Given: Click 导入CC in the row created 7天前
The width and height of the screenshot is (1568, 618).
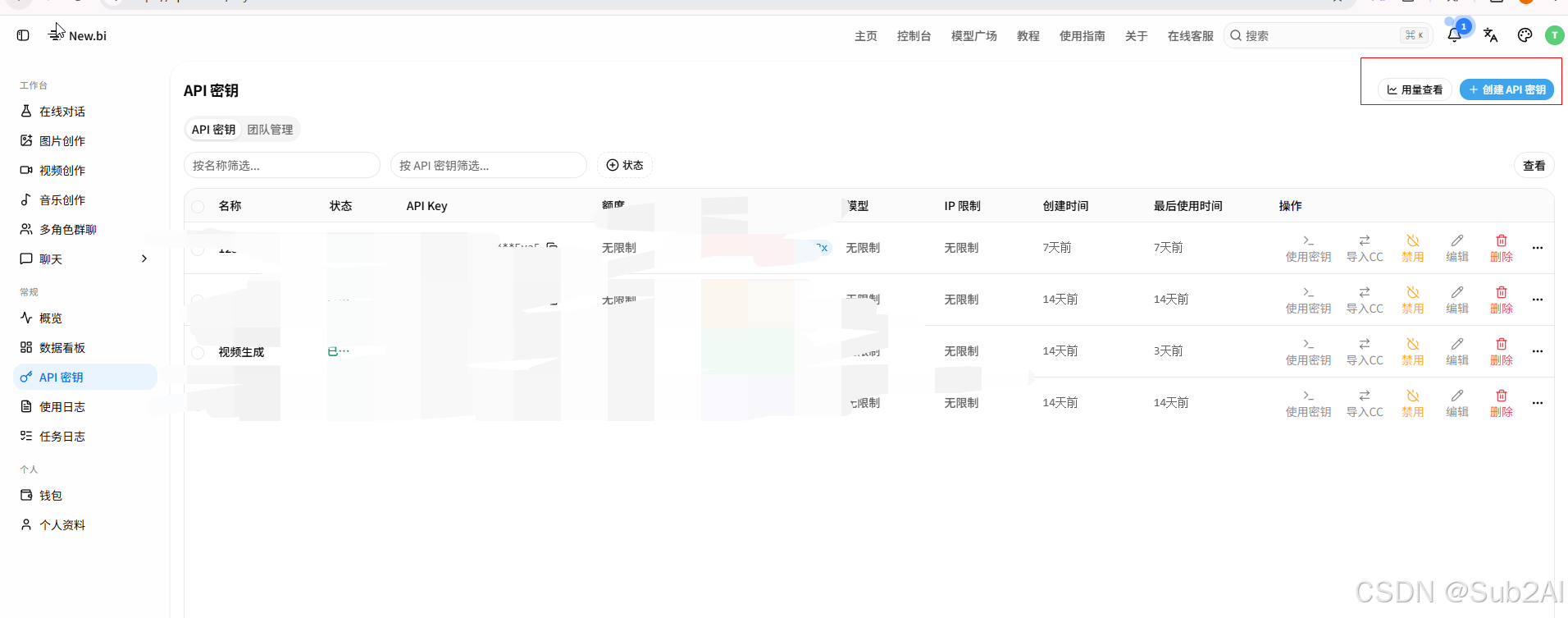Looking at the screenshot, I should pyautogui.click(x=1365, y=248).
